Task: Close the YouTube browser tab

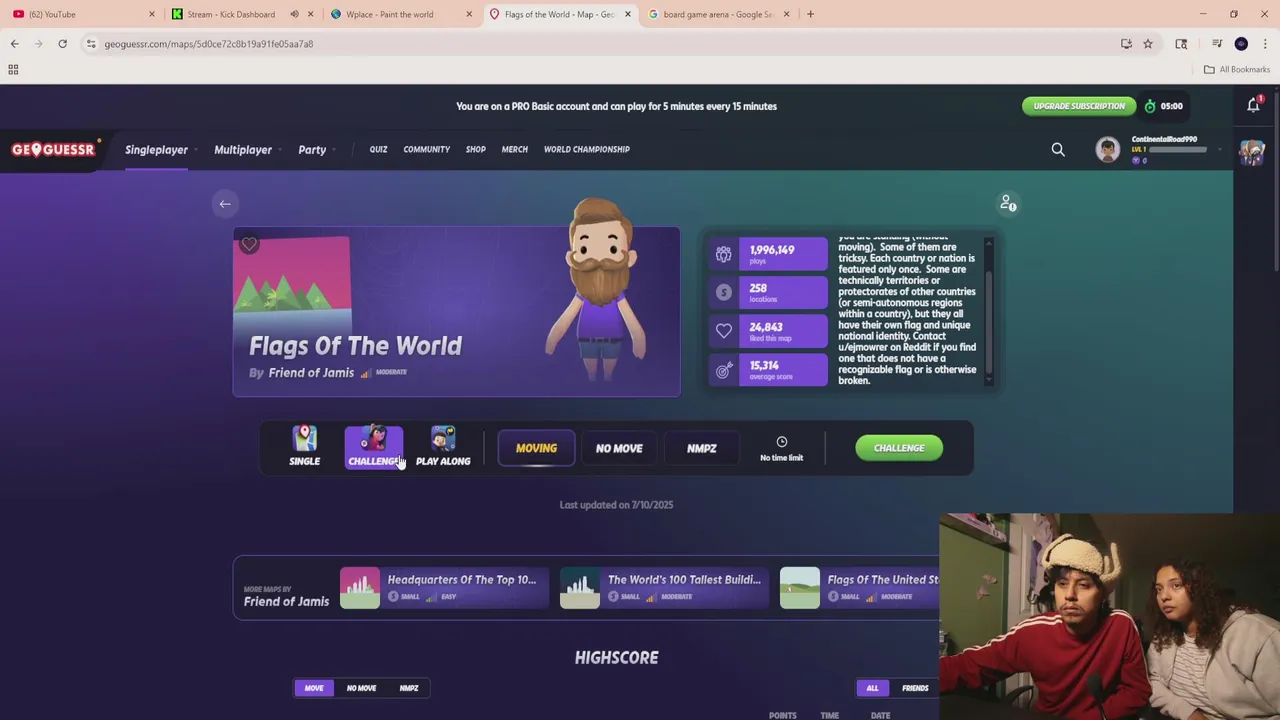Action: coord(152,14)
